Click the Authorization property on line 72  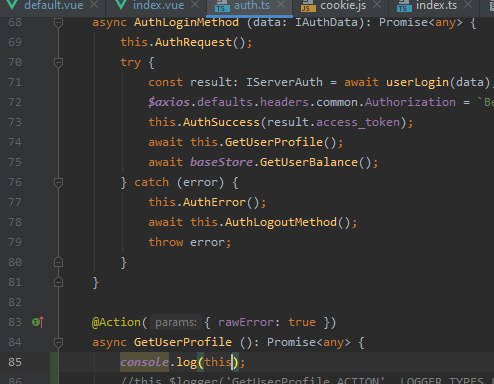tap(410, 102)
